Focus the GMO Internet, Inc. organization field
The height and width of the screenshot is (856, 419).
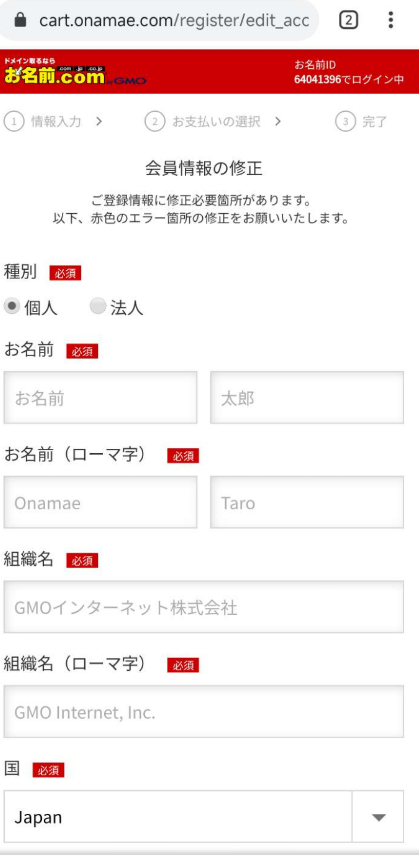[x=203, y=712]
